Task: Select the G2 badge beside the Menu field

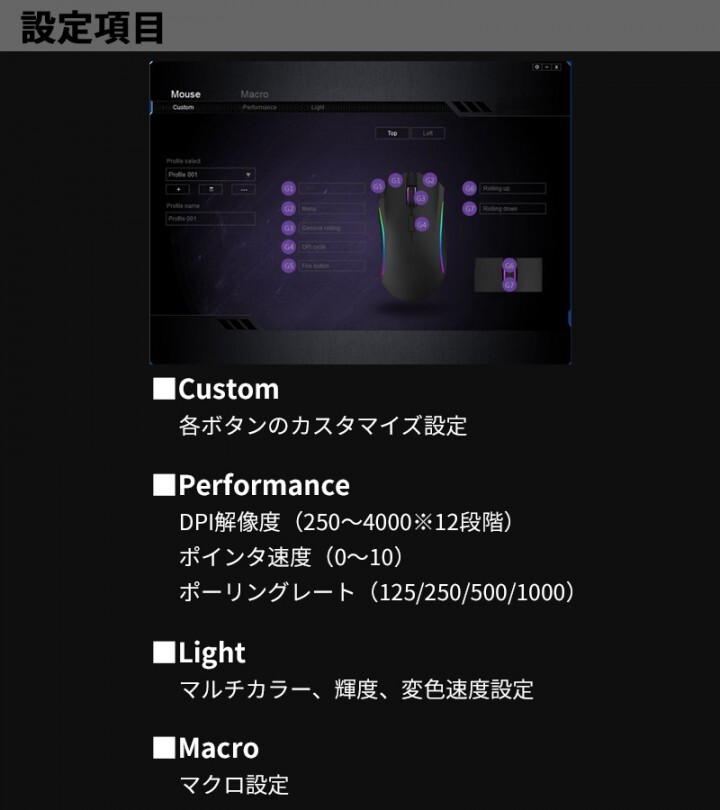Action: pos(289,209)
